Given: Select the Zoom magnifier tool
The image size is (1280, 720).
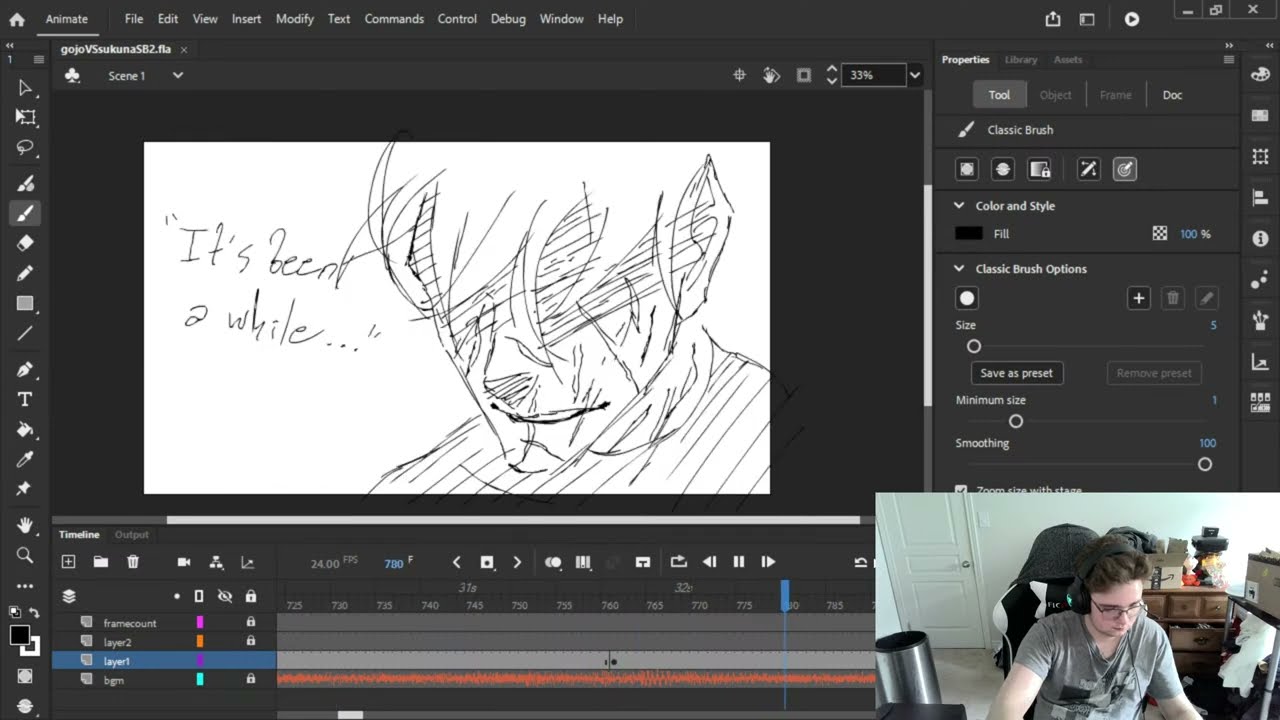Looking at the screenshot, I should pos(26,555).
